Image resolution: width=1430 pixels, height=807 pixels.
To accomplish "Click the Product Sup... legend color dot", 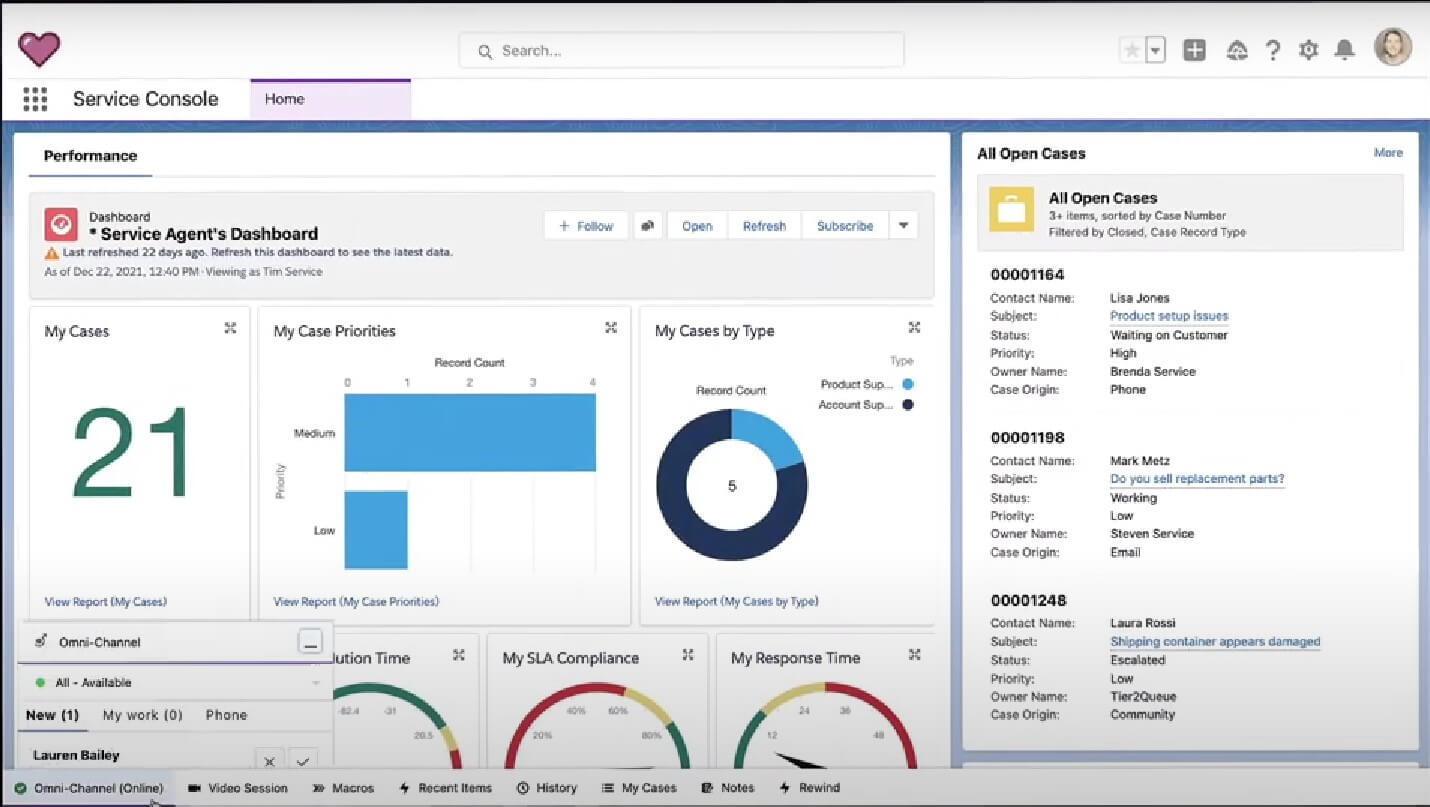I will [907, 384].
